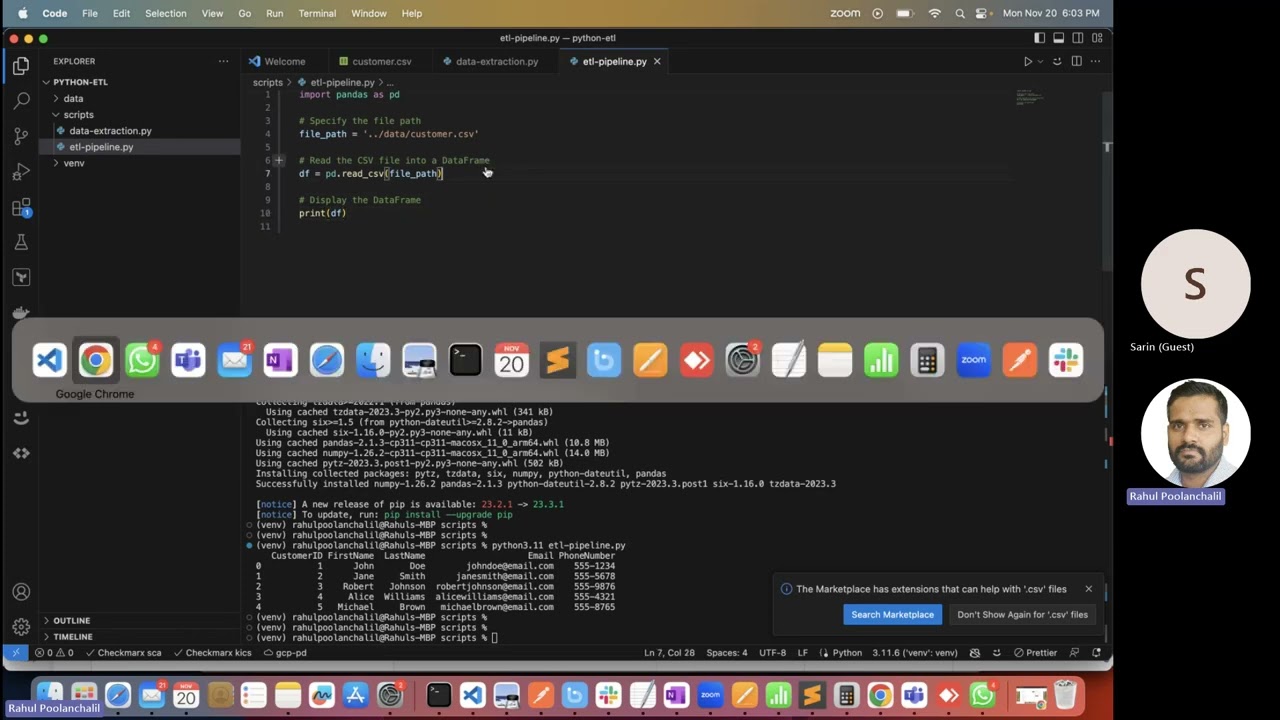1280x720 pixels.
Task: Click the Split Editor Right icon
Action: 1076,61
